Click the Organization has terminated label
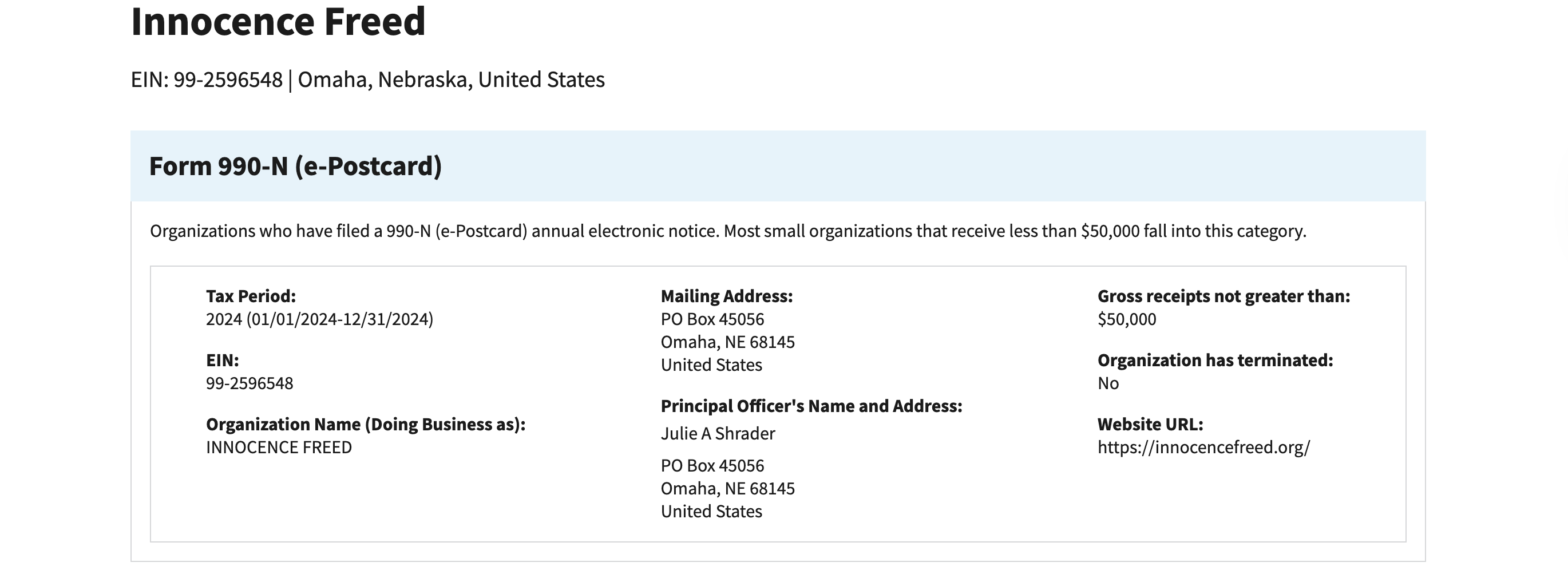Image resolution: width=1568 pixels, height=578 pixels. coord(1215,361)
